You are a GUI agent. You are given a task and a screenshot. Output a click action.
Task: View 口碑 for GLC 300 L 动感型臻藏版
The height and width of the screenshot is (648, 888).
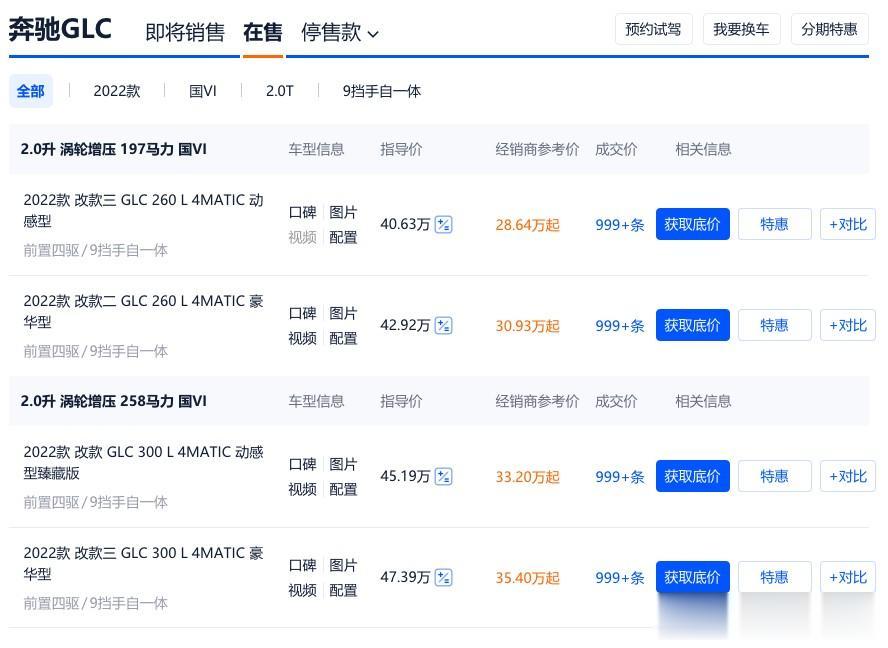(x=302, y=464)
